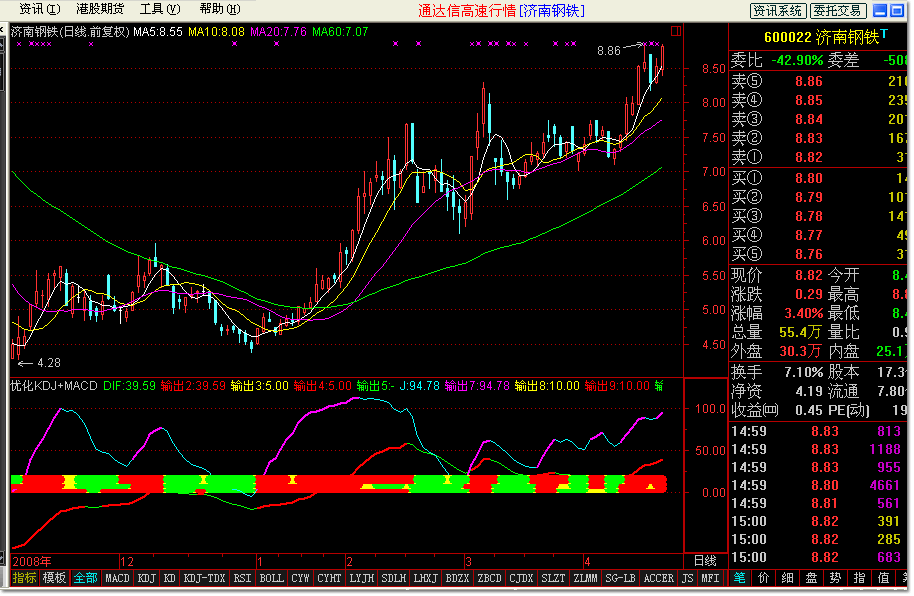The image size is (914, 596).
Task: Switch to the SDLH indicator tab
Action: (393, 578)
